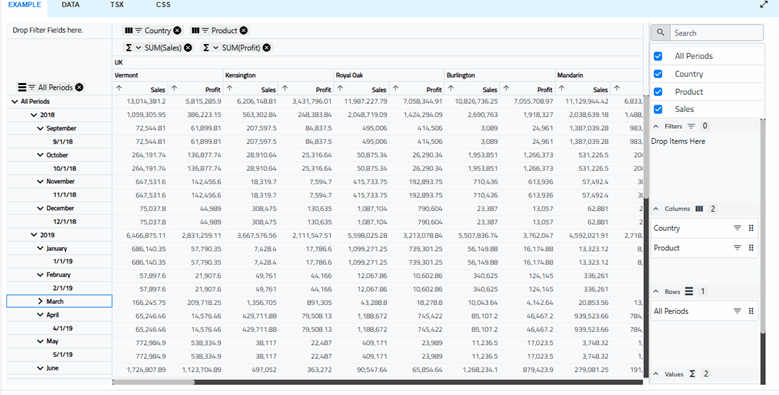
Task: Open aggregation dropdown on SUM(Profit) chip
Action: [216, 48]
